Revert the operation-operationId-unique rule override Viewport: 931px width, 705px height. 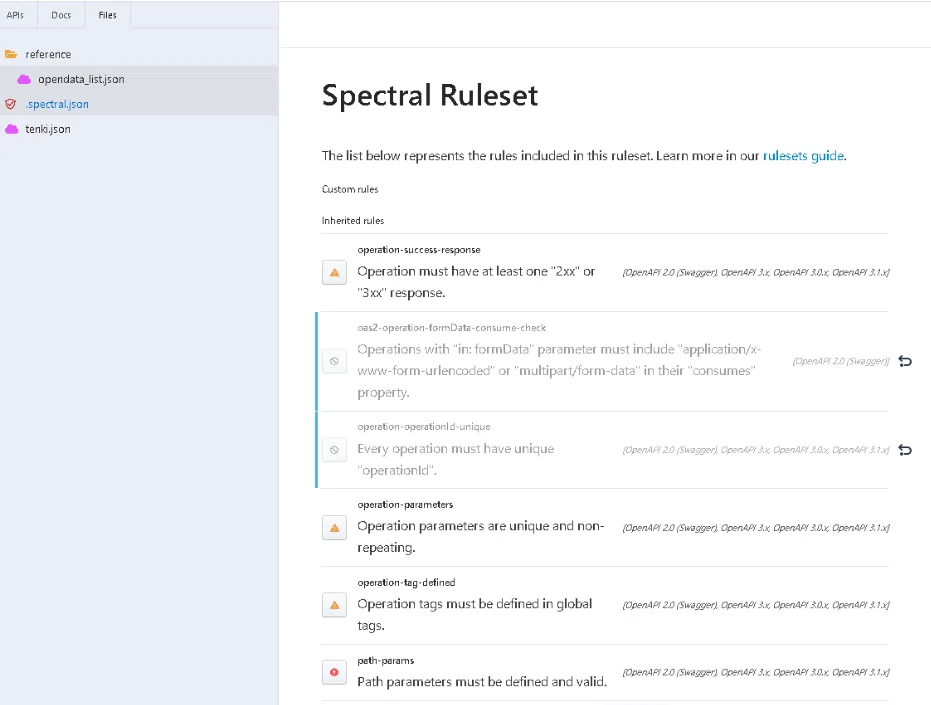[905, 450]
